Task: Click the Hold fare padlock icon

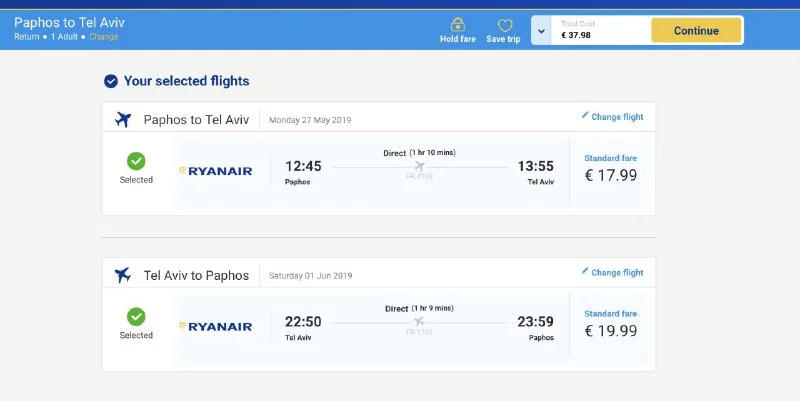Action: (458, 25)
